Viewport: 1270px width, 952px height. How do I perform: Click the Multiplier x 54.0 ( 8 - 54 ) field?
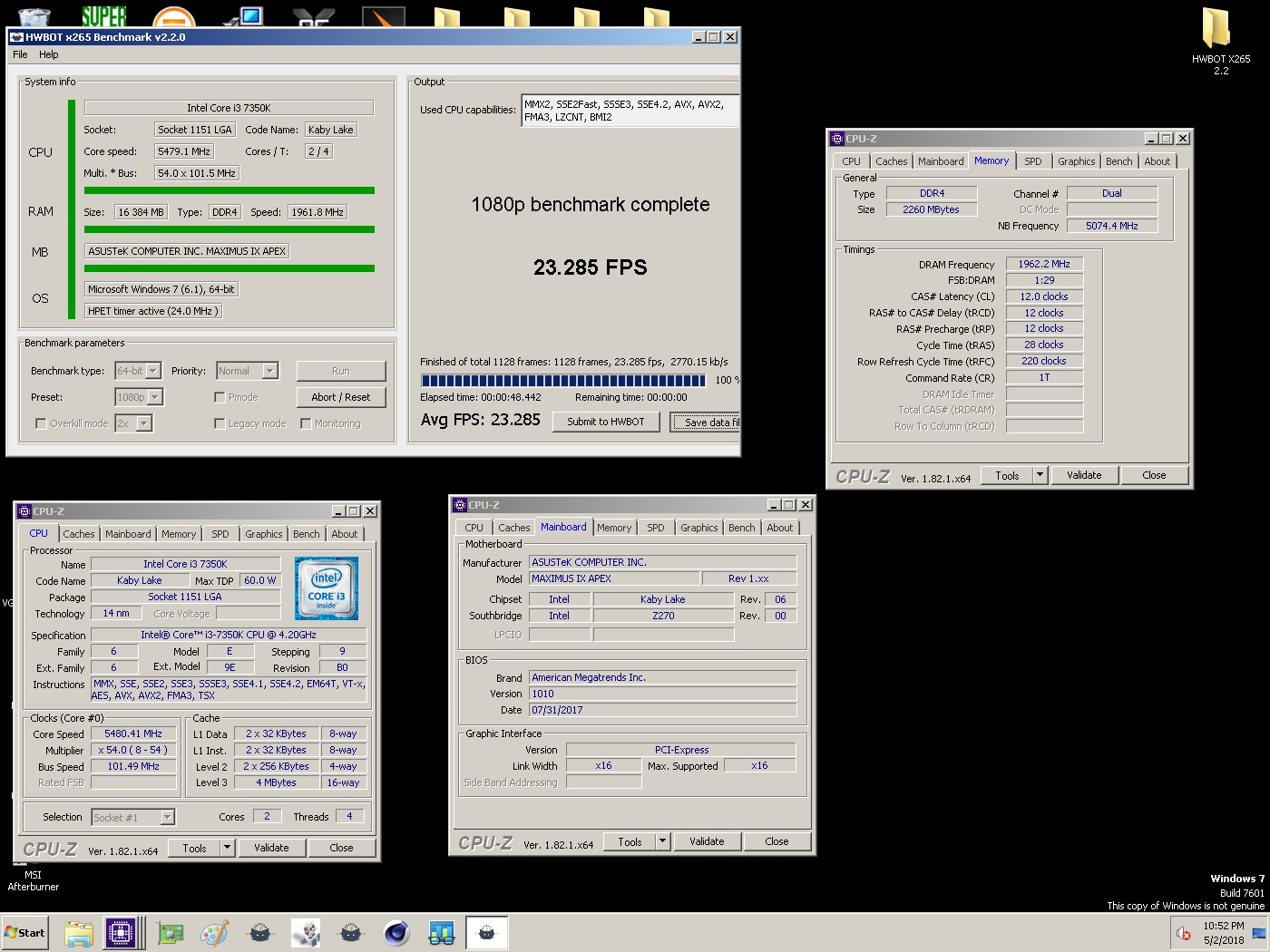tap(133, 750)
